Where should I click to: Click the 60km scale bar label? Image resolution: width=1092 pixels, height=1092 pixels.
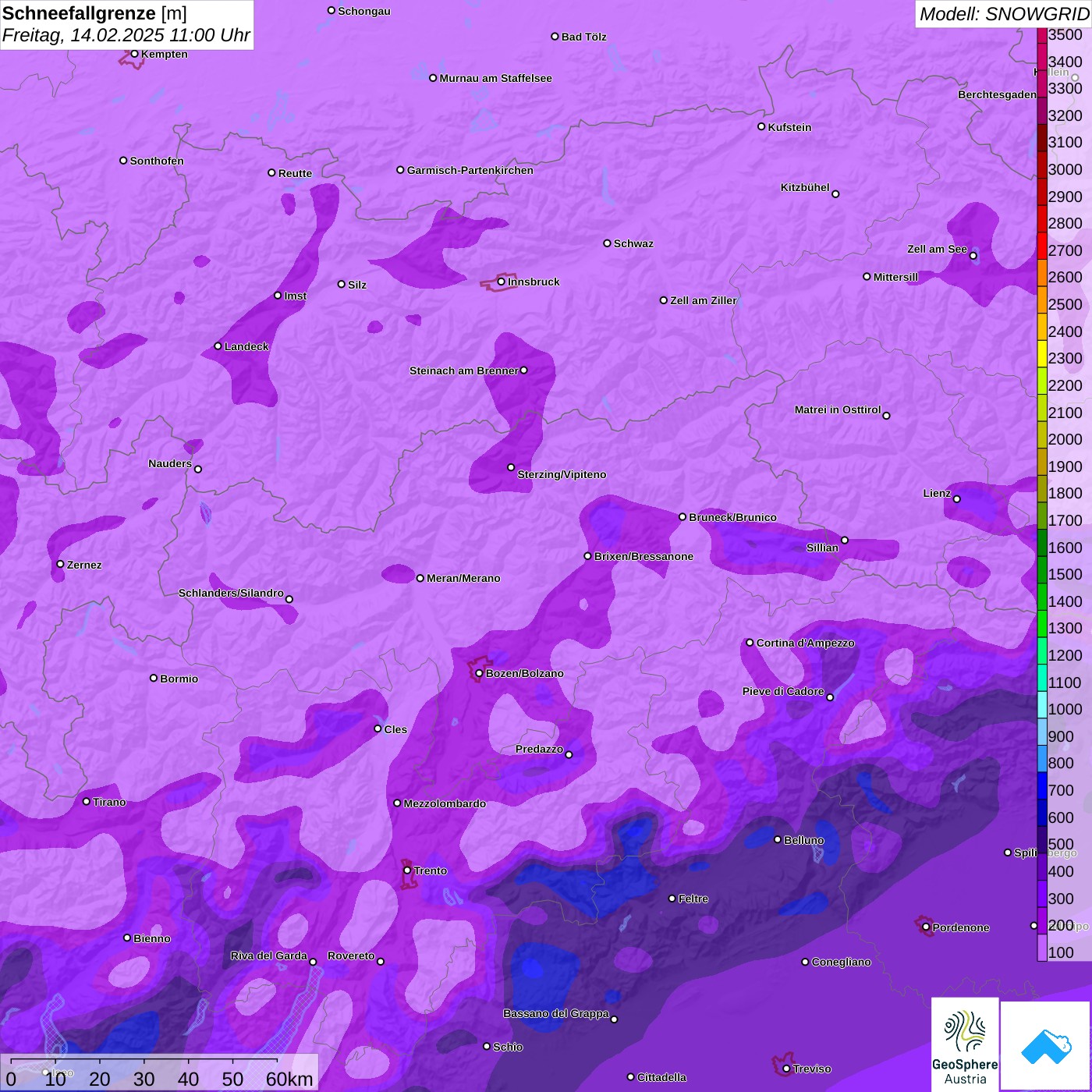pyautogui.click(x=289, y=1079)
